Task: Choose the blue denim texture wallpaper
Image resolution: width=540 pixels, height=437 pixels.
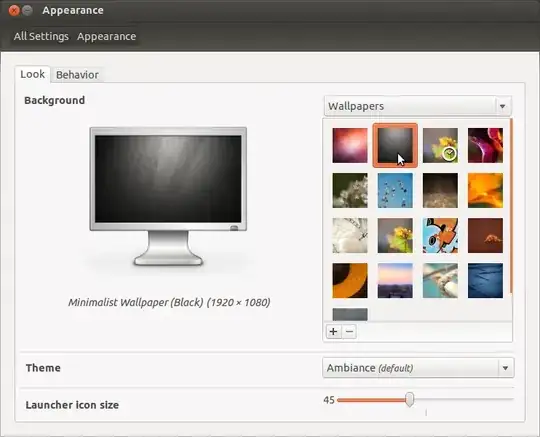Action: tap(485, 281)
